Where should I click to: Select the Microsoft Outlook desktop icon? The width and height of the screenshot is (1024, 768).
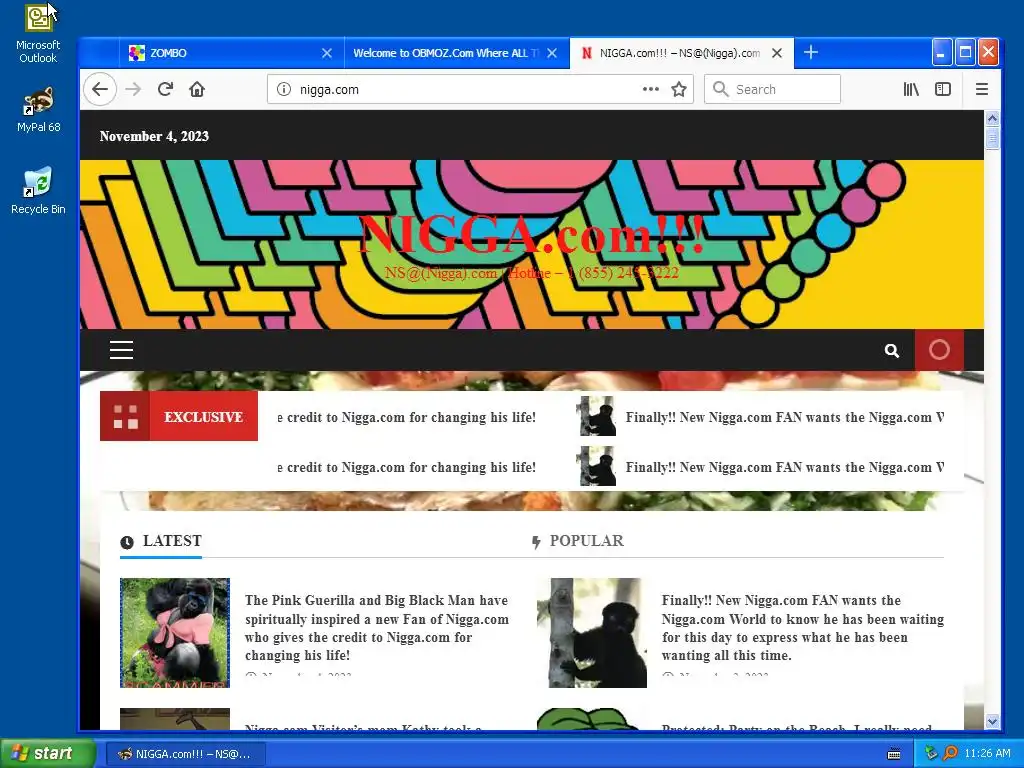[x=38, y=33]
